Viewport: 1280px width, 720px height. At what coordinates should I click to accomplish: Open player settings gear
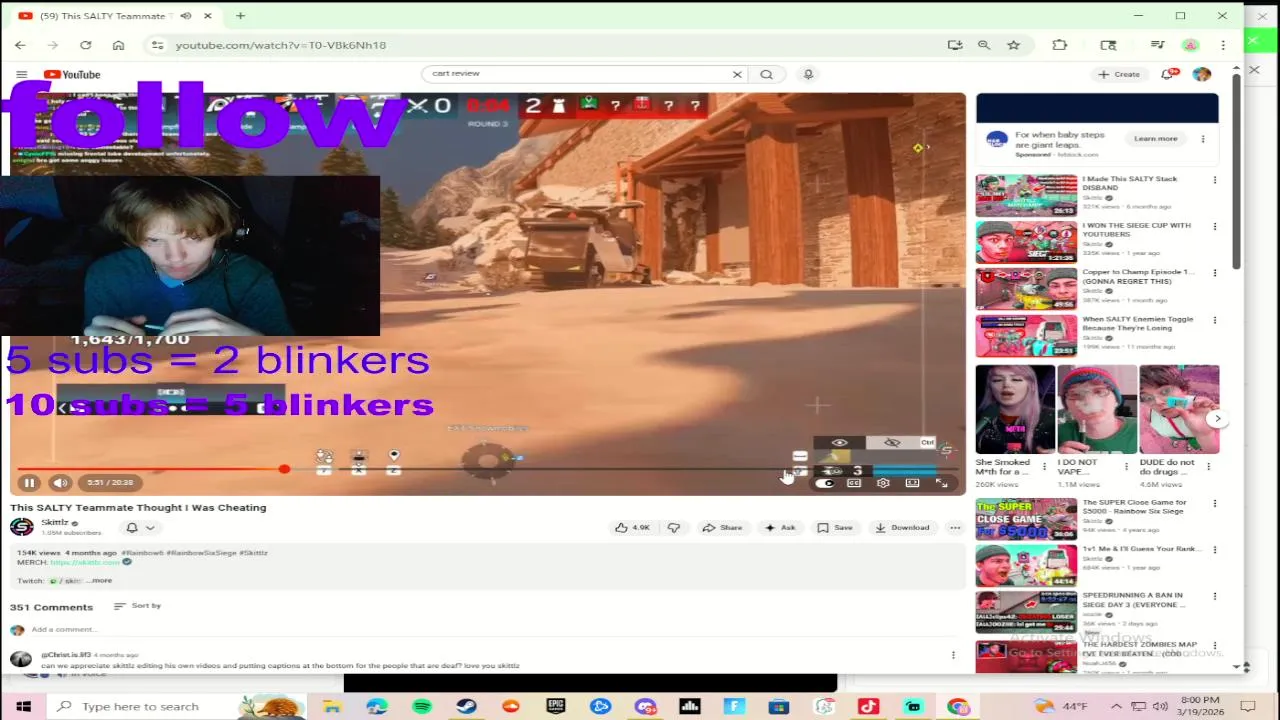(x=883, y=483)
